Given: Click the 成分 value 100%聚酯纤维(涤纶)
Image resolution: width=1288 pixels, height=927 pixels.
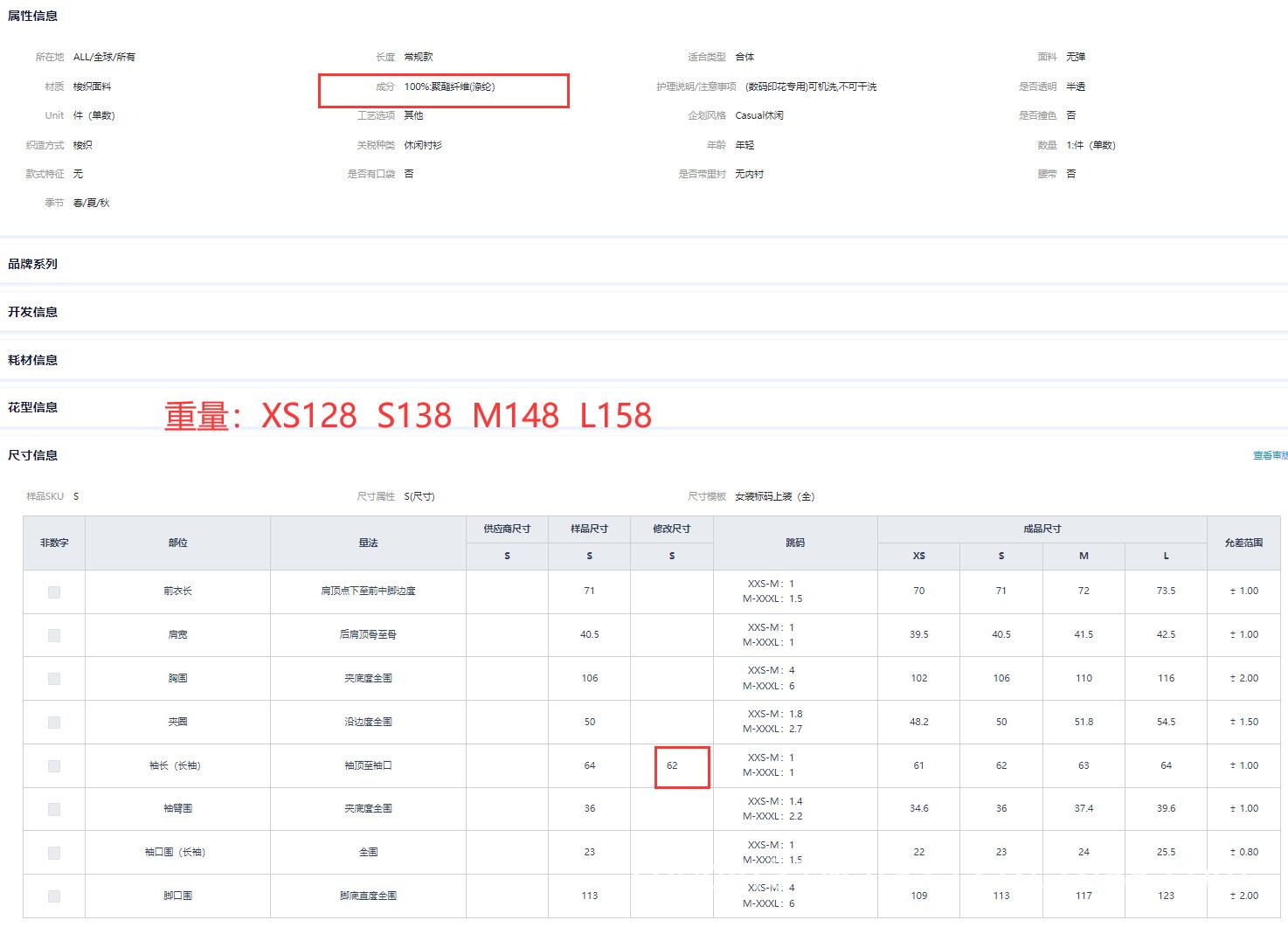Looking at the screenshot, I should click(449, 86).
